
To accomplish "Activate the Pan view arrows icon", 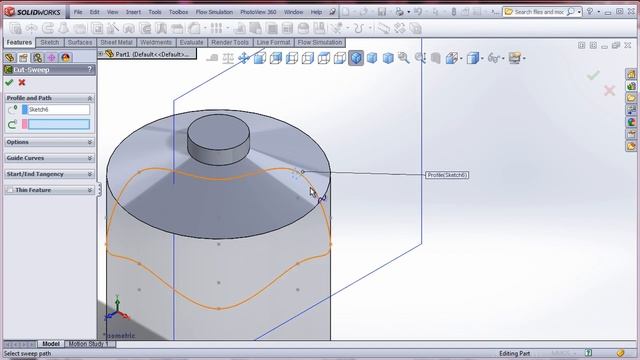I will tap(244, 58).
